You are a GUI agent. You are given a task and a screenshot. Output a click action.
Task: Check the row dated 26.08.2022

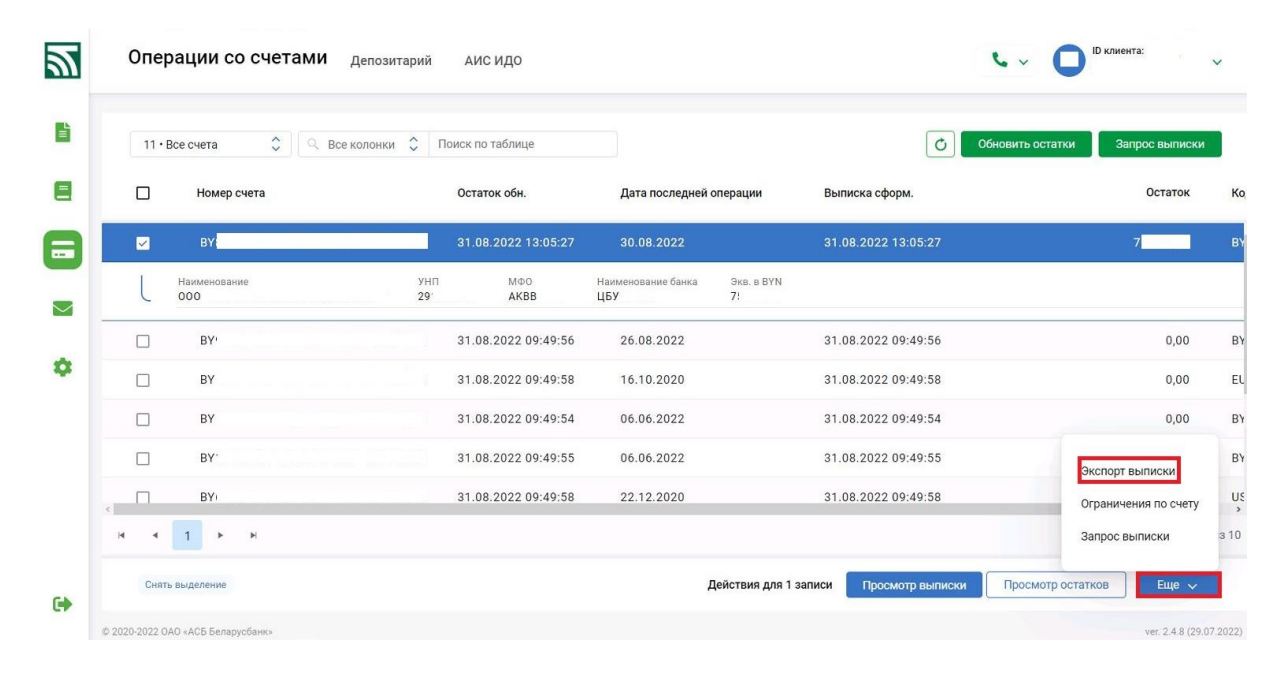click(142, 341)
